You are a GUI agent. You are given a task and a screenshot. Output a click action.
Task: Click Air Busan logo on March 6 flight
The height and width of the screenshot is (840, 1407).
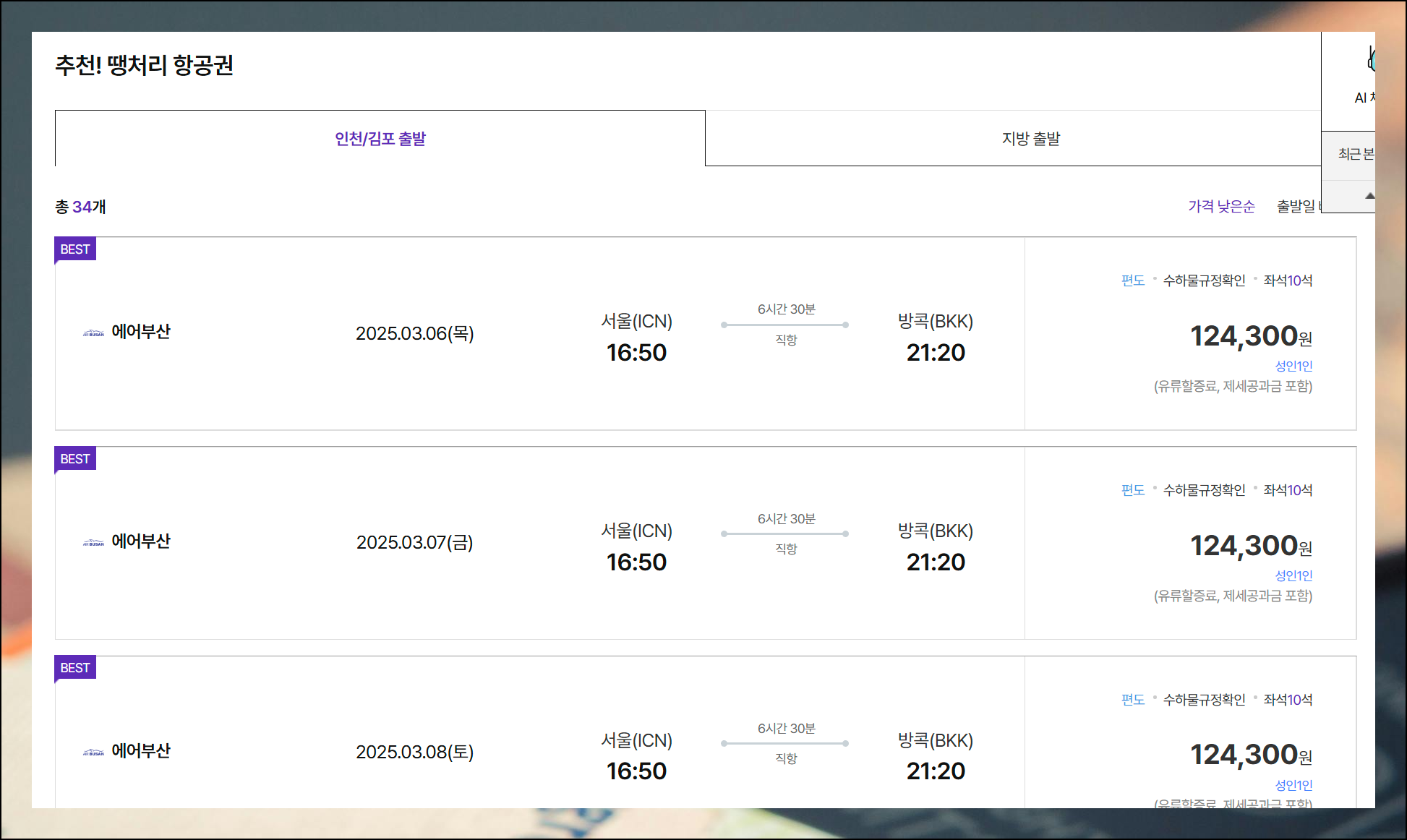tap(93, 333)
